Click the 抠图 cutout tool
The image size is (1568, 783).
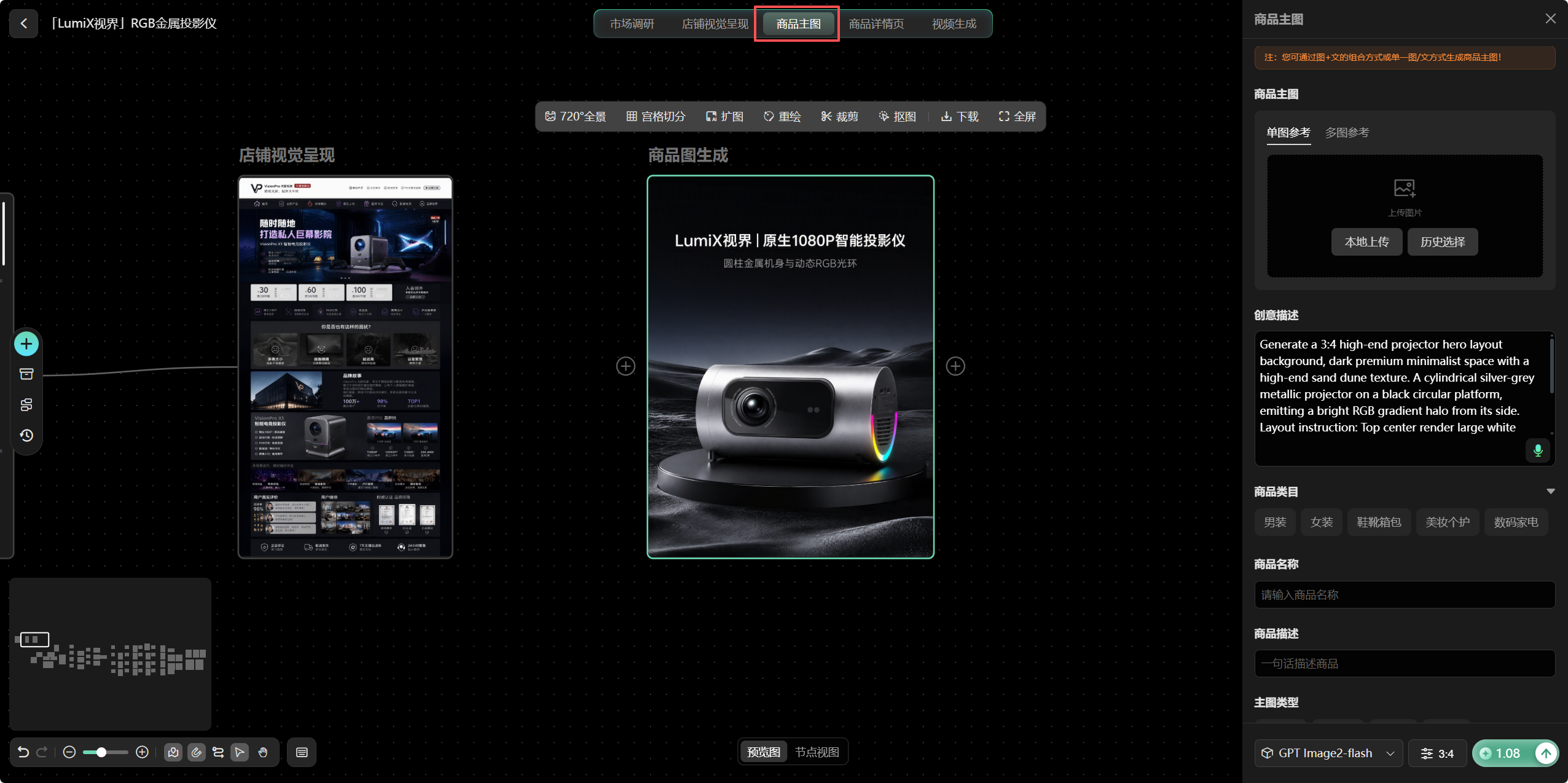(x=897, y=116)
